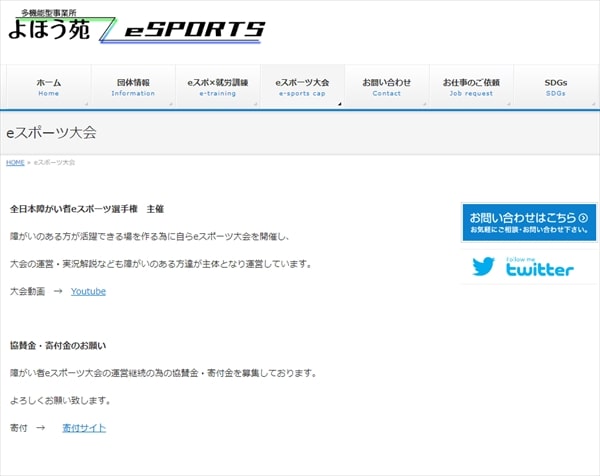Click the eスポーツ大会 breadcrumb current item
The height and width of the screenshot is (476, 600).
54,162
